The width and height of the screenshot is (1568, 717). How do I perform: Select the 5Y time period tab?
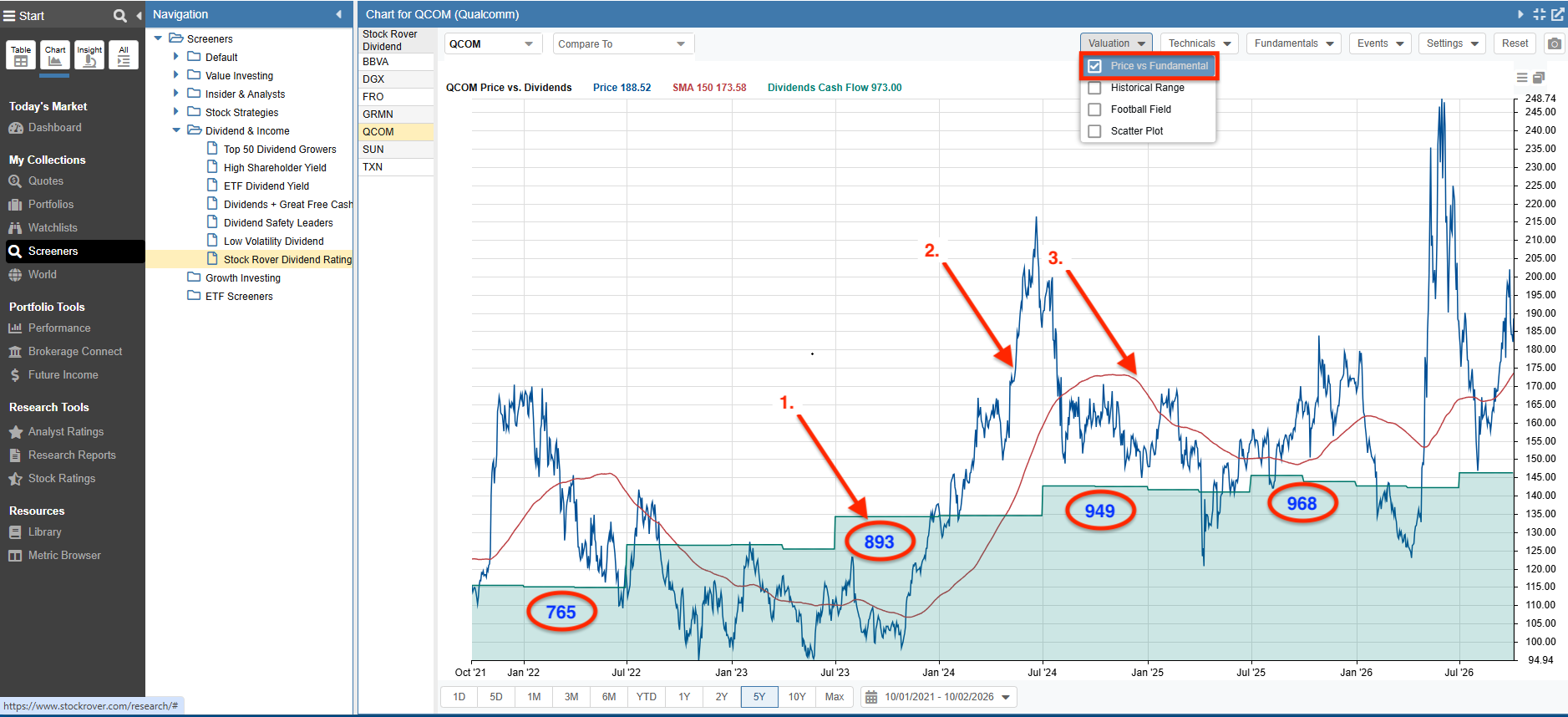759,697
